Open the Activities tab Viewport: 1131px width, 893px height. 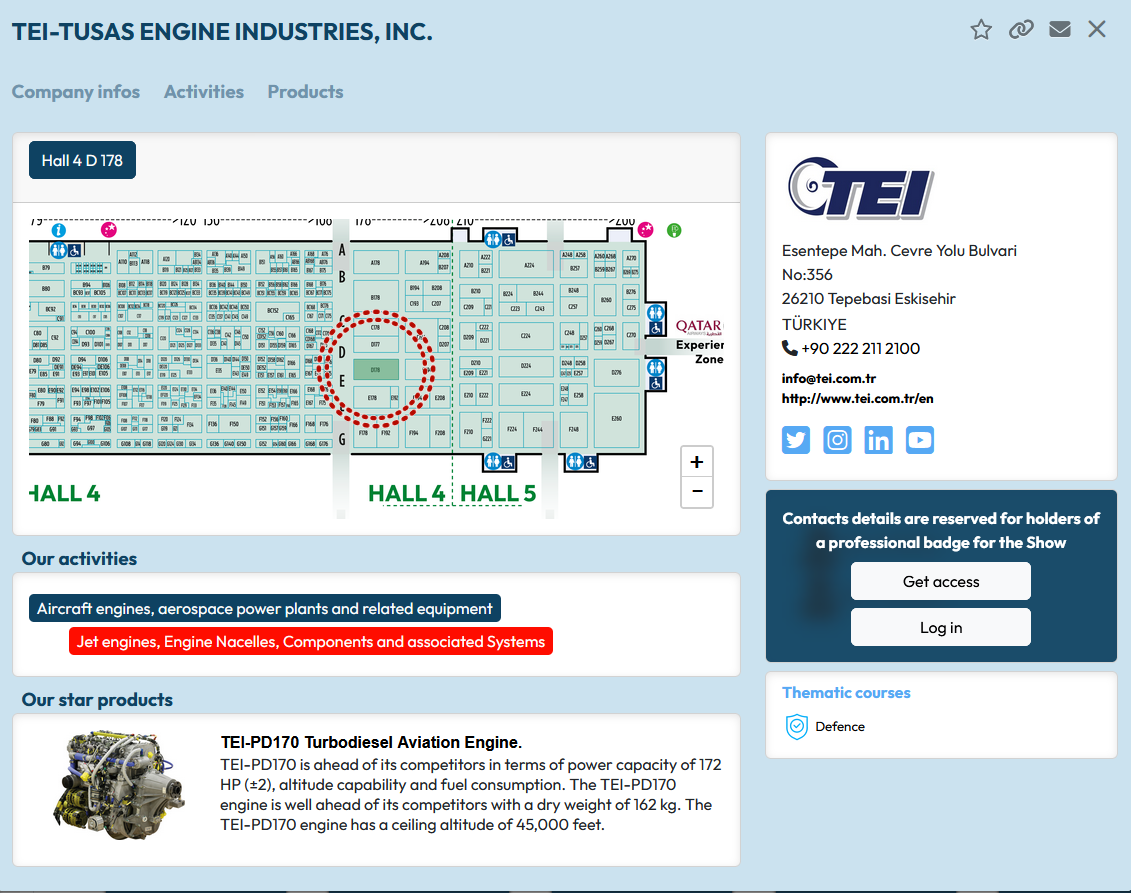click(x=204, y=92)
